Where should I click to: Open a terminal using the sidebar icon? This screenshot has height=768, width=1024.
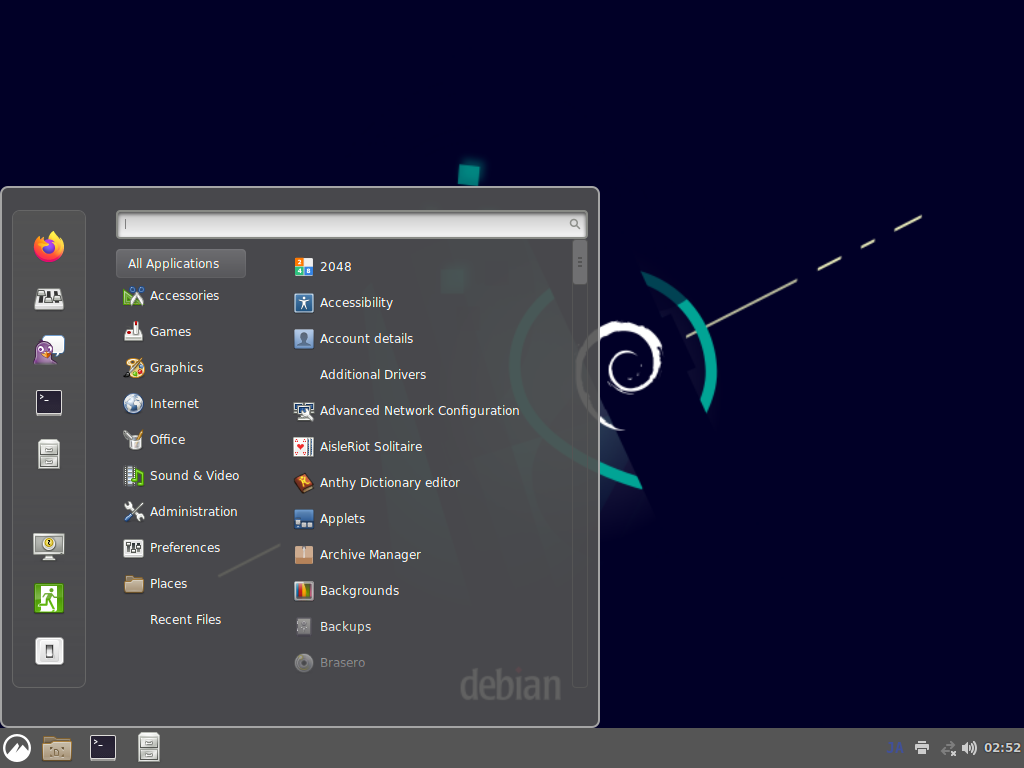click(x=48, y=402)
